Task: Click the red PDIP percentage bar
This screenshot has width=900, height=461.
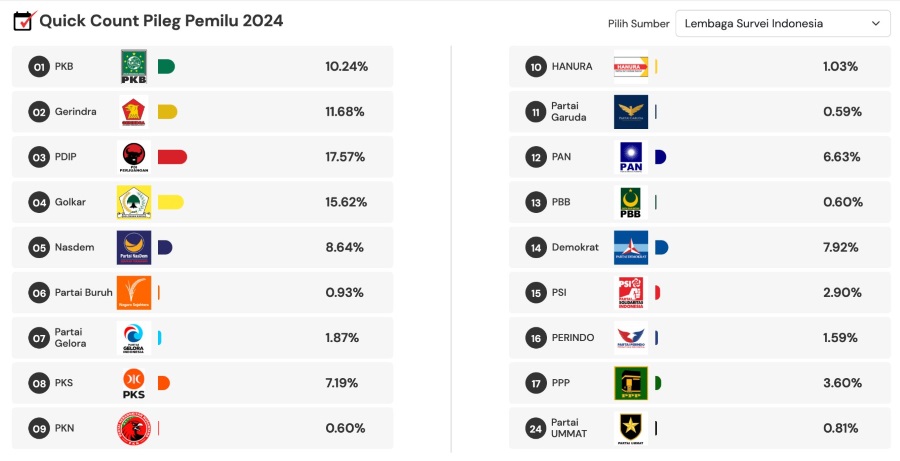Action: click(x=172, y=157)
